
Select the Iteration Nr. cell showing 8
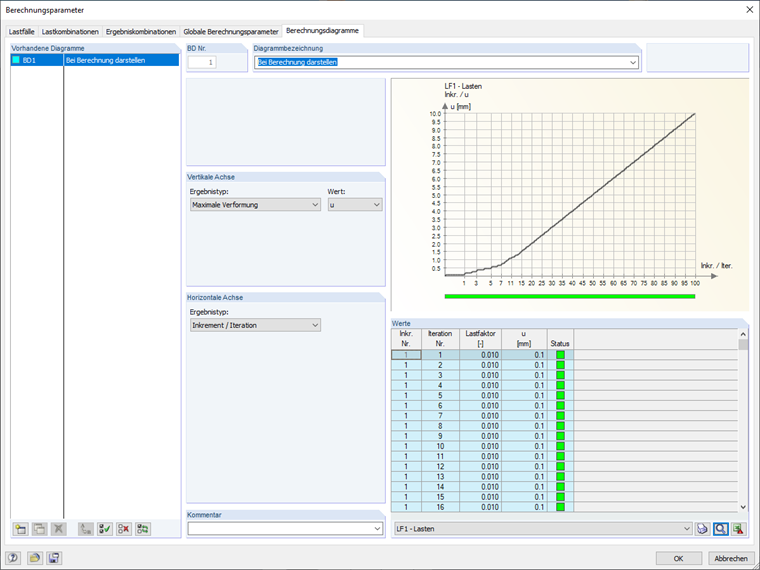(440, 426)
